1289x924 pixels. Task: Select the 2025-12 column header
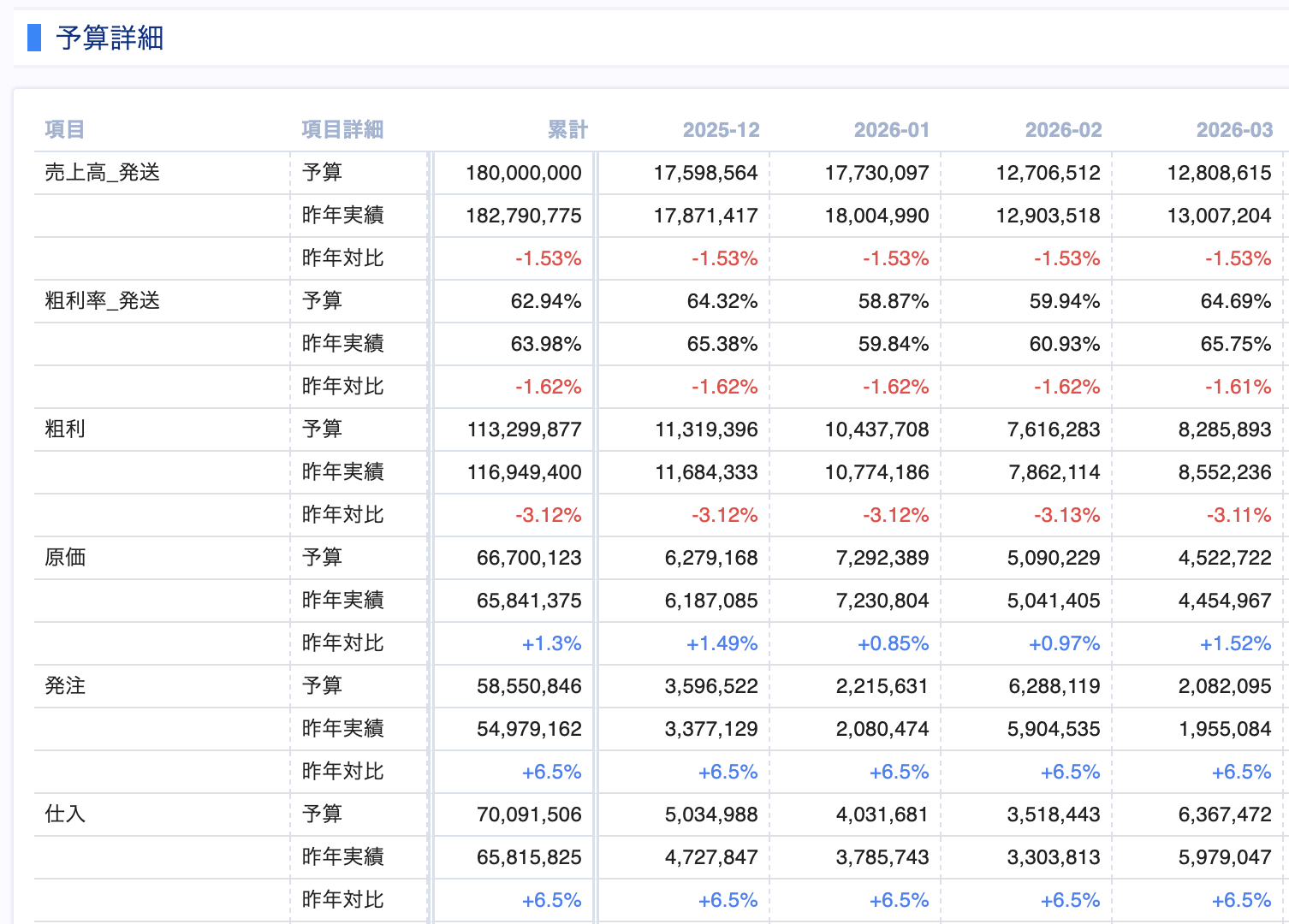[721, 129]
